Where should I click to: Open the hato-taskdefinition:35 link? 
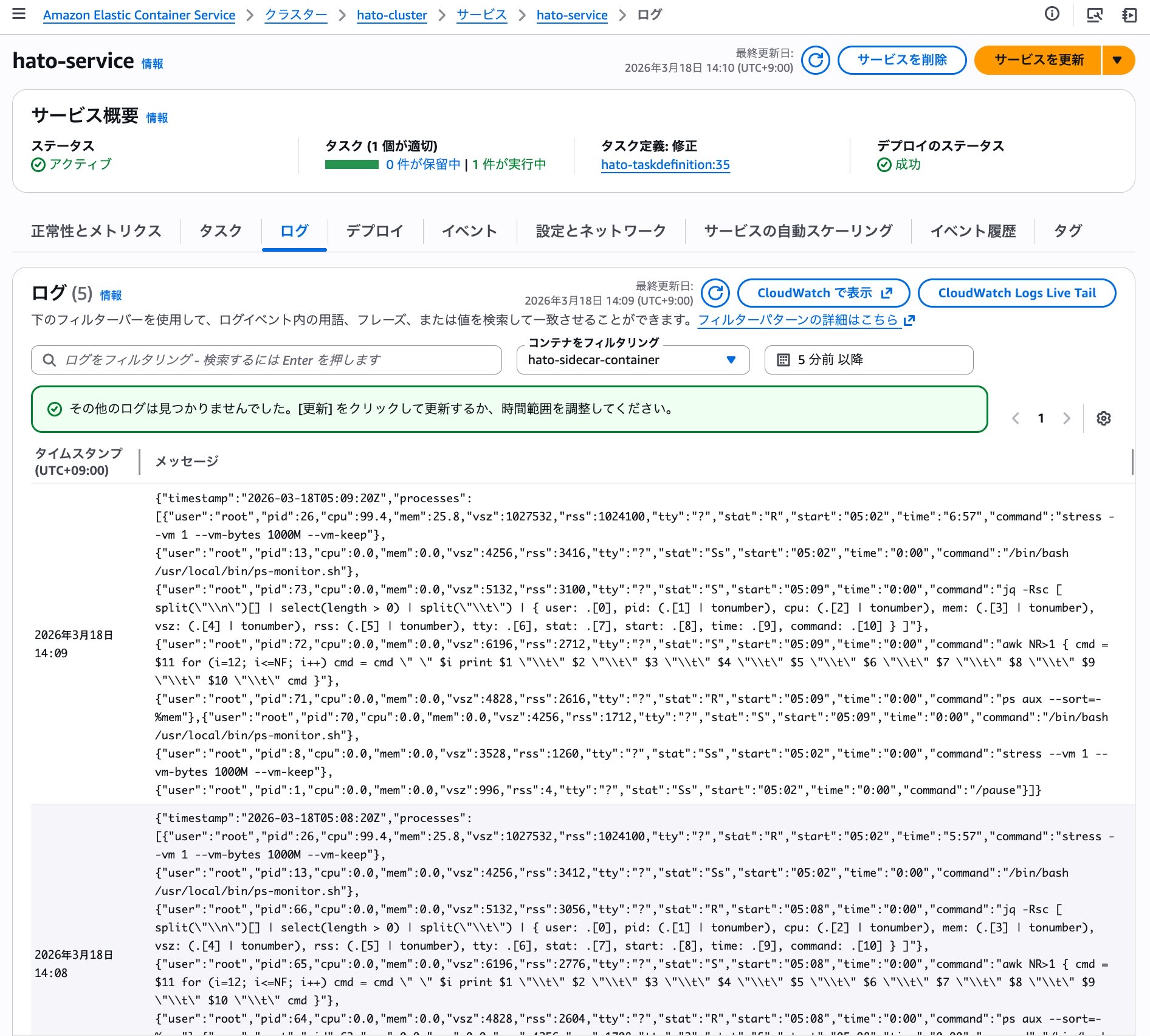tap(665, 165)
